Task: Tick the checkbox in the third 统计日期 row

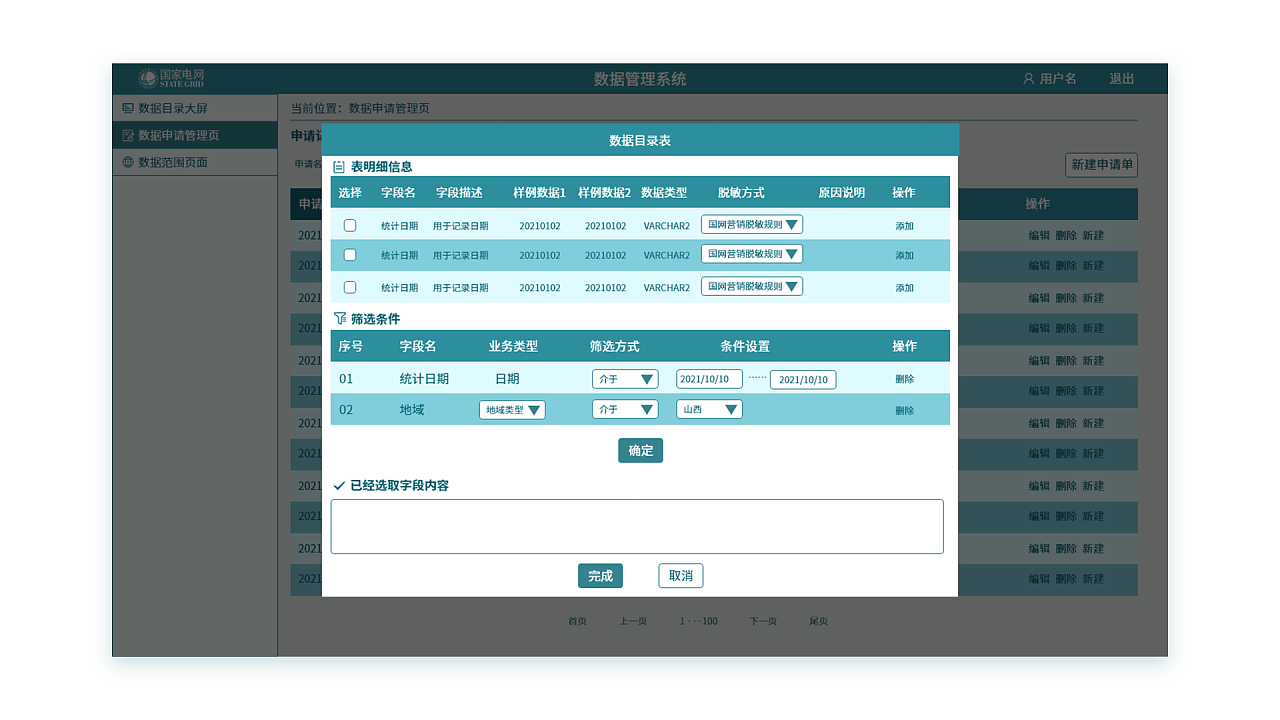Action: tap(350, 287)
